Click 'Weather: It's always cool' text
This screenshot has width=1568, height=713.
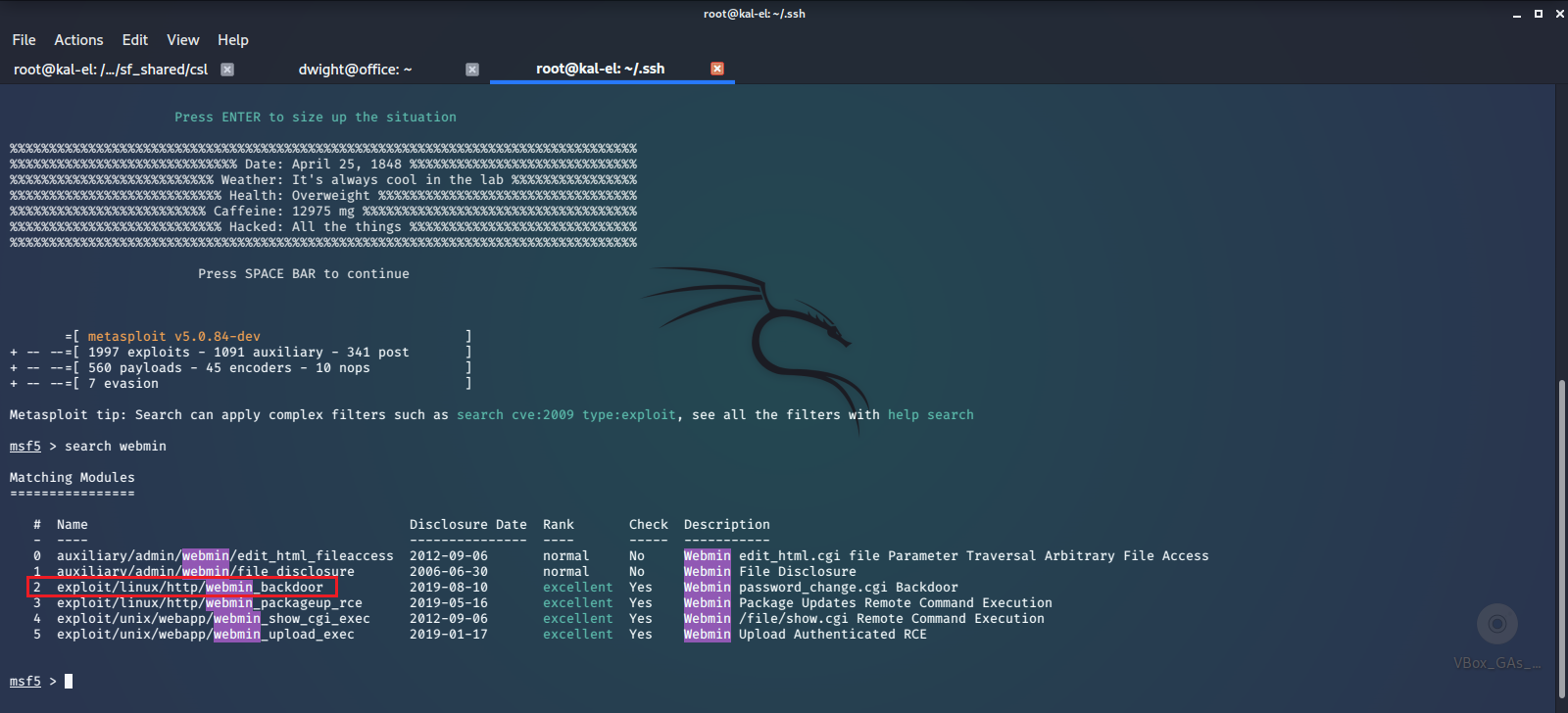click(x=319, y=179)
